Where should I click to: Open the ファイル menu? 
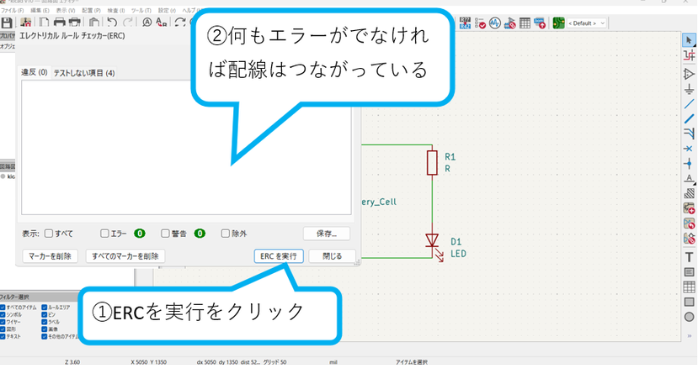point(12,10)
